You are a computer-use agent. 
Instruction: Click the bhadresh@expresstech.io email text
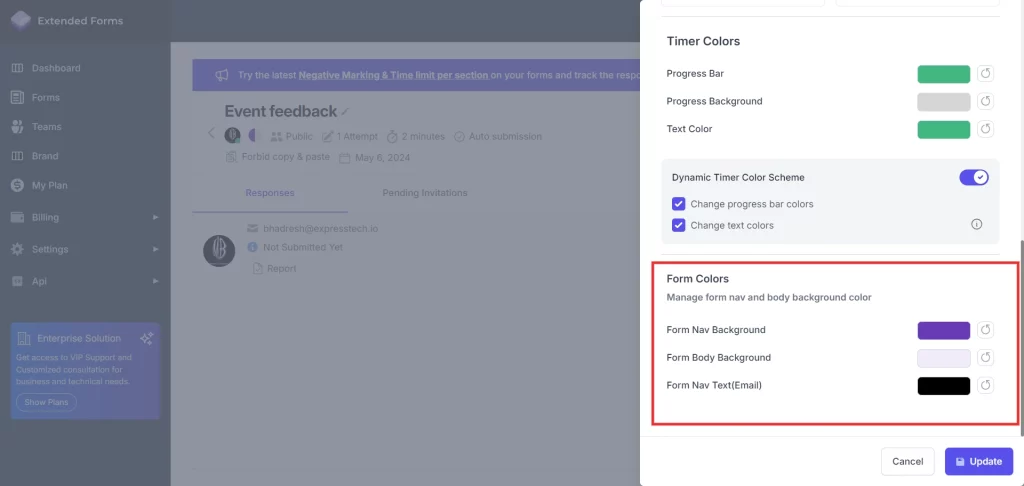coord(320,229)
